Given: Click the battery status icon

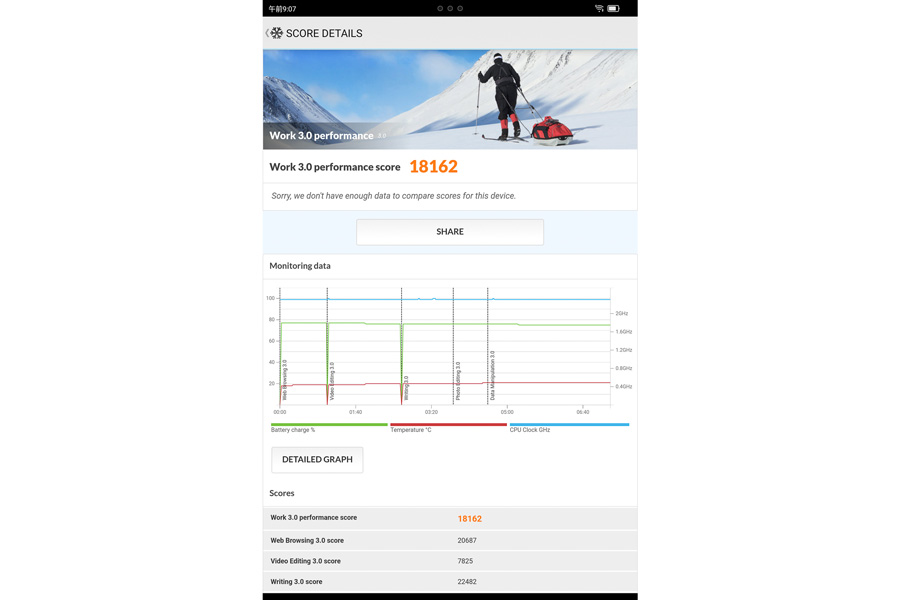Looking at the screenshot, I should pyautogui.click(x=614, y=9).
